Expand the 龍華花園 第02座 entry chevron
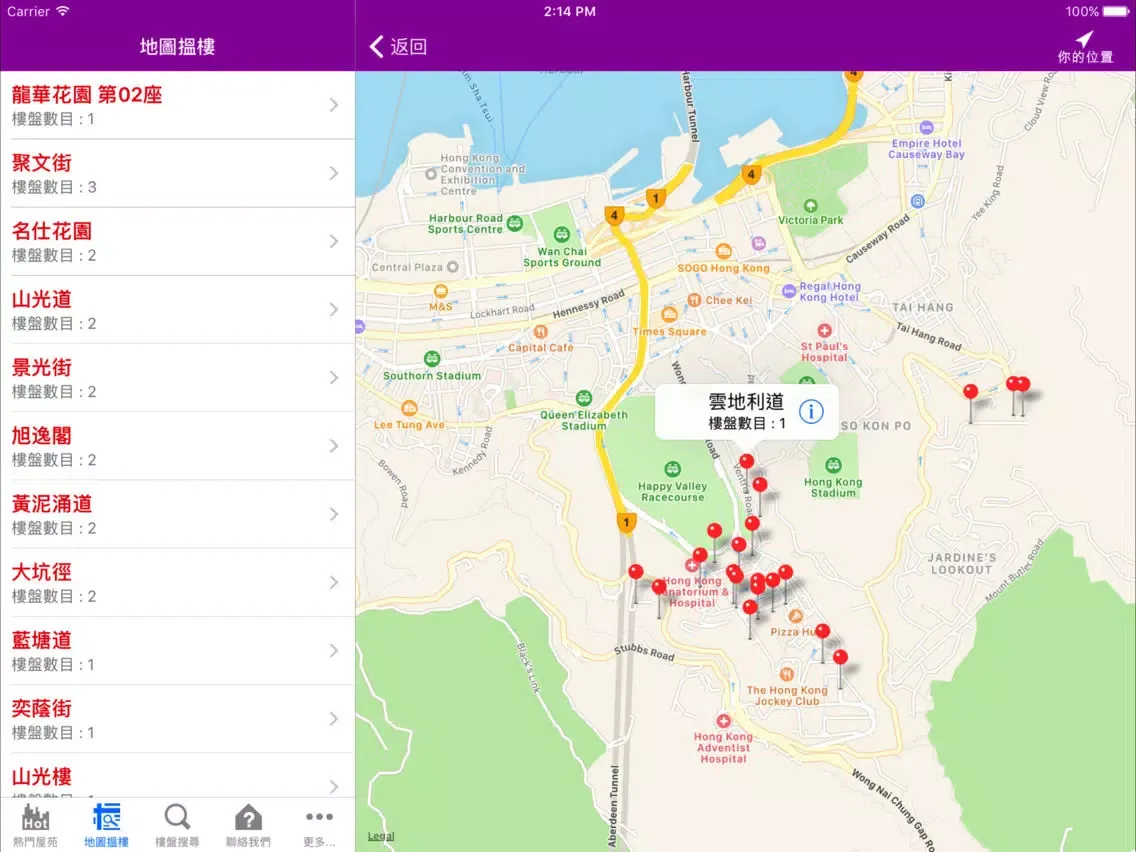1136x852 pixels. click(x=334, y=103)
